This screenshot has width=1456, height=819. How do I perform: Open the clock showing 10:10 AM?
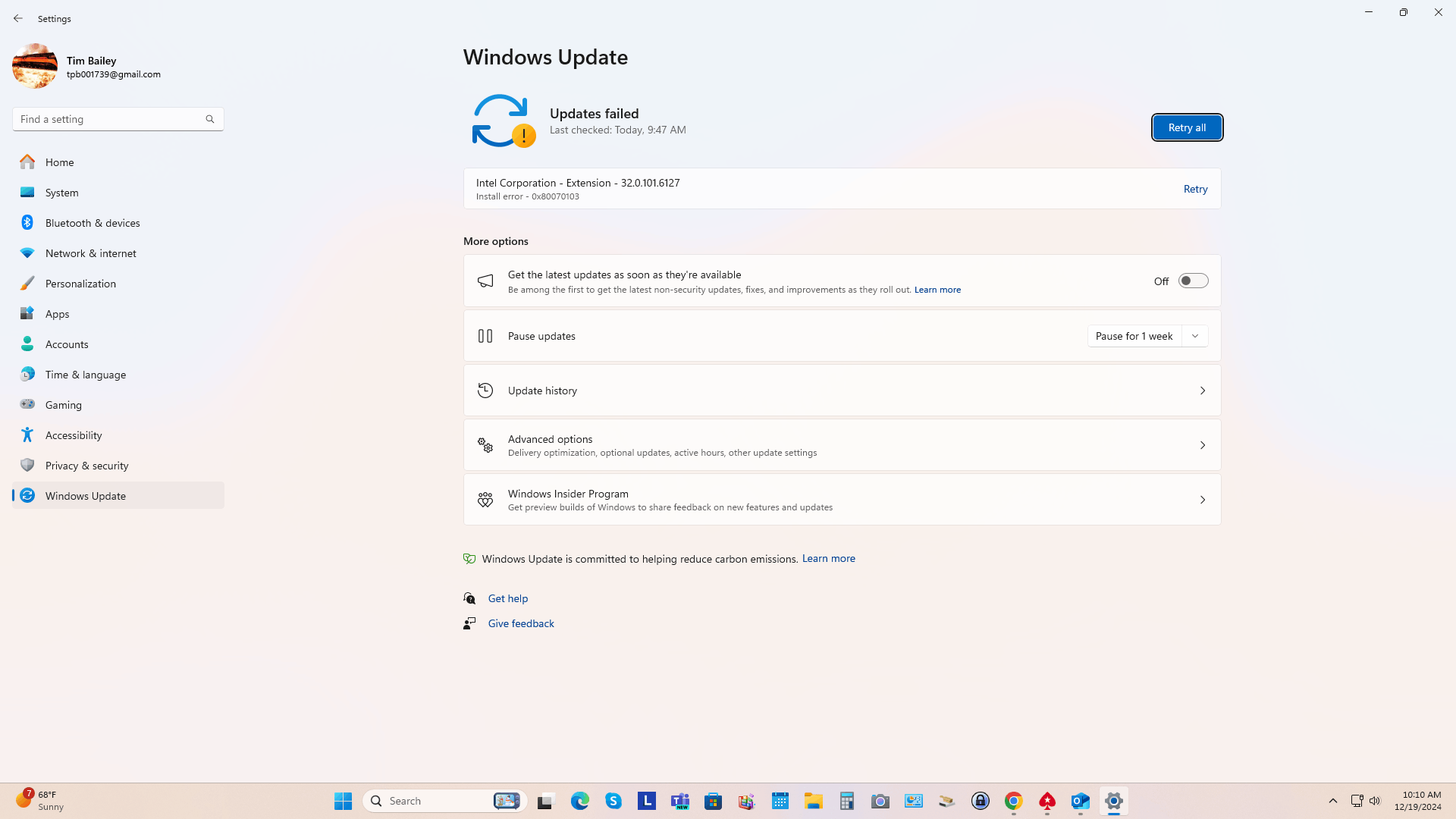click(x=1417, y=801)
